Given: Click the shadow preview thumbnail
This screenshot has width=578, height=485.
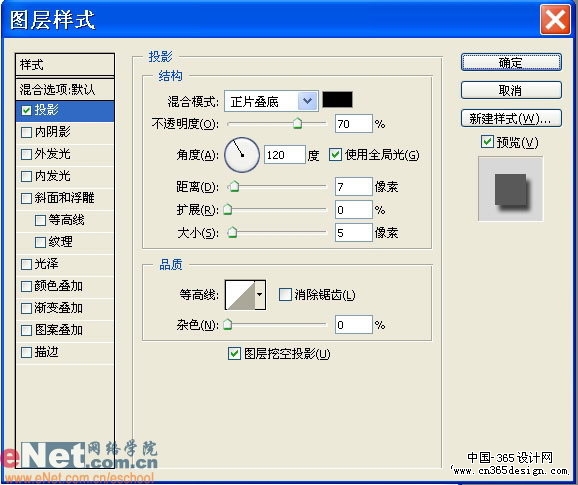Looking at the screenshot, I should coord(510,189).
